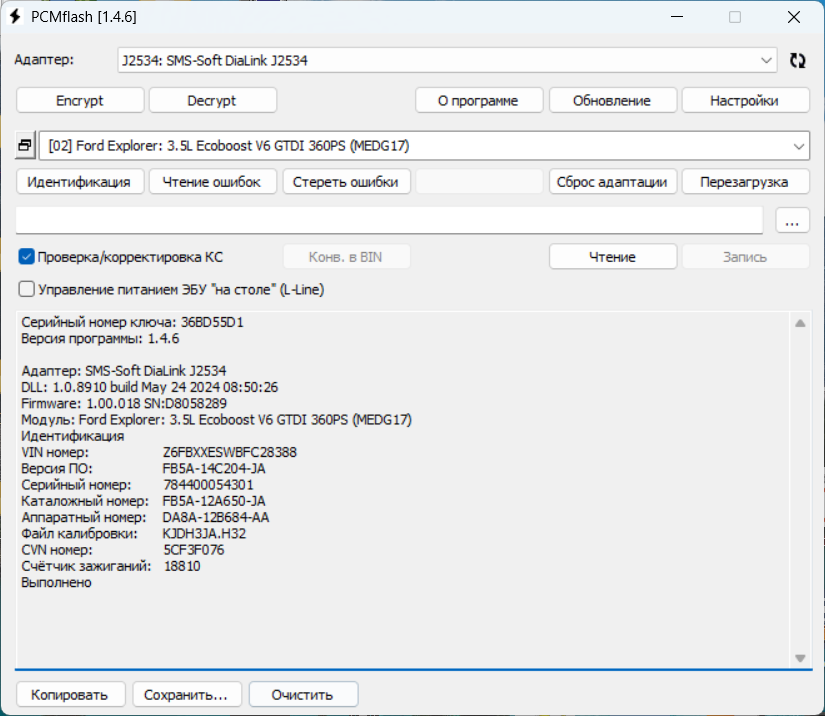Click the Decrypt button
The width and height of the screenshot is (825, 716).
(213, 100)
